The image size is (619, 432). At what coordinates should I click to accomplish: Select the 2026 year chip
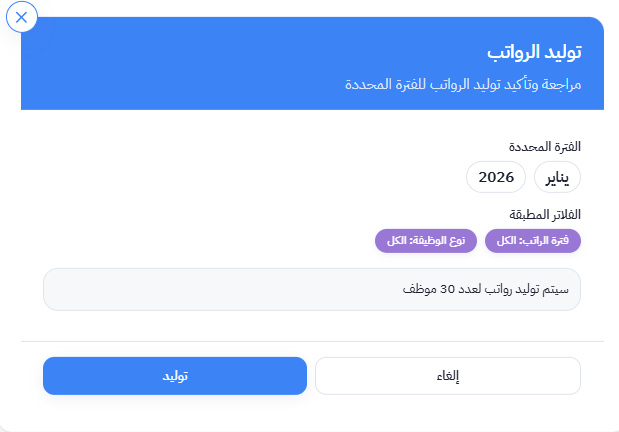pos(496,177)
